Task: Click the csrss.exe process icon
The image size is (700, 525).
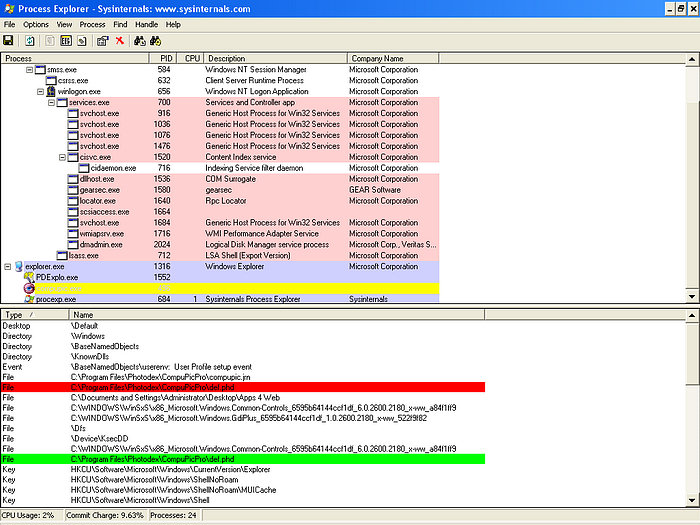Action: tap(51, 81)
